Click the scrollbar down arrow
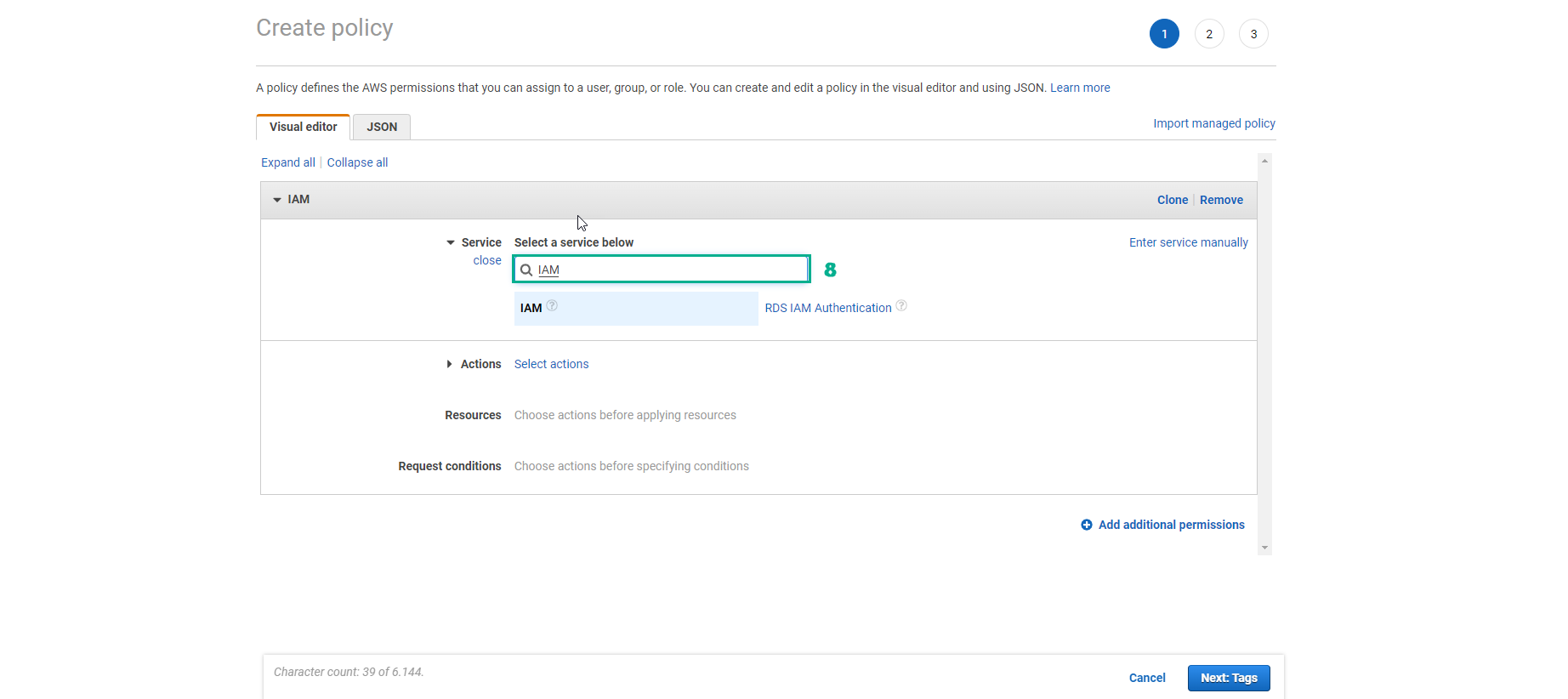 1265,548
